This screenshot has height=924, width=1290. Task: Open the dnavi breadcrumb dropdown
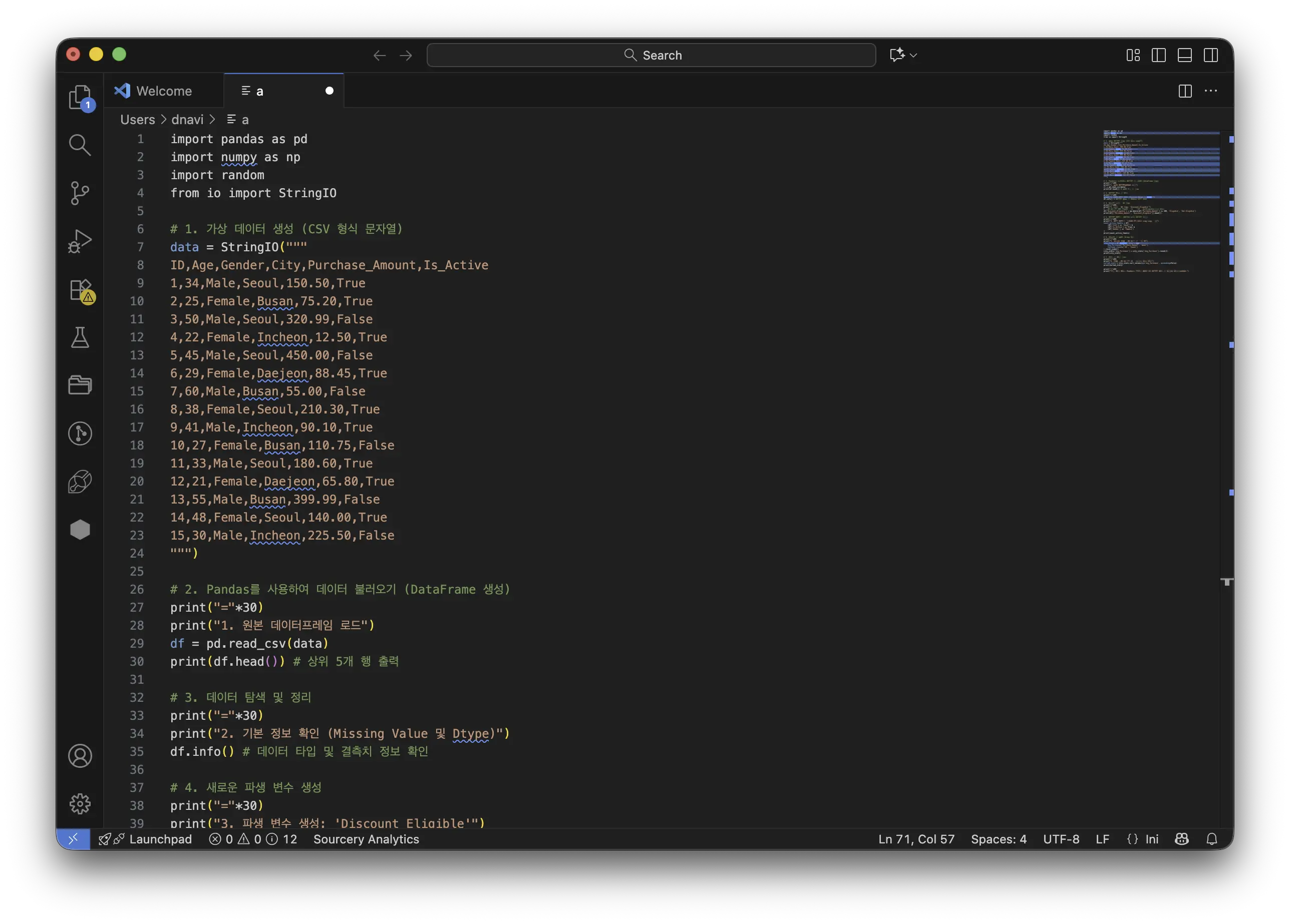(x=188, y=120)
